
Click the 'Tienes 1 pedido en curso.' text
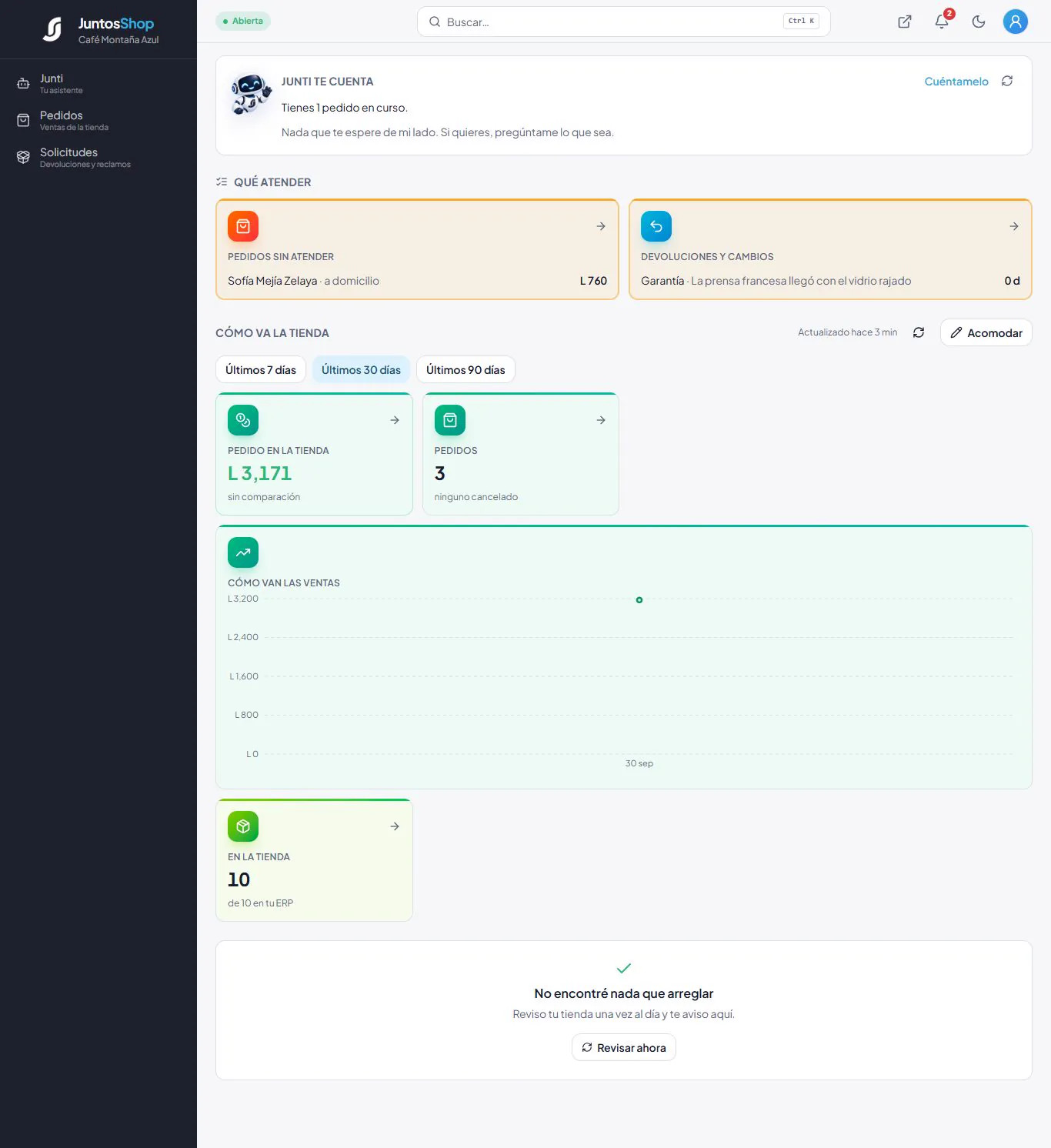click(x=345, y=108)
